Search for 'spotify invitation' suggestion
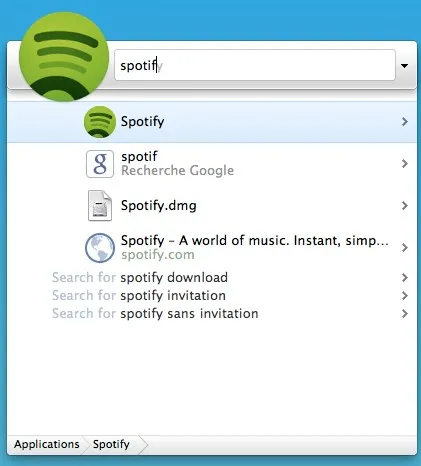The width and height of the screenshot is (421, 466). click(212, 296)
